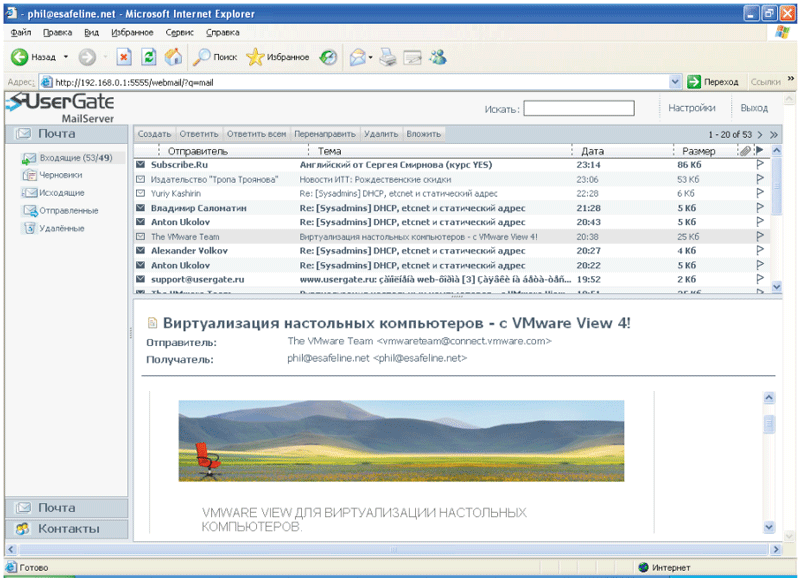Stop page loading with the red X icon

(x=123, y=57)
